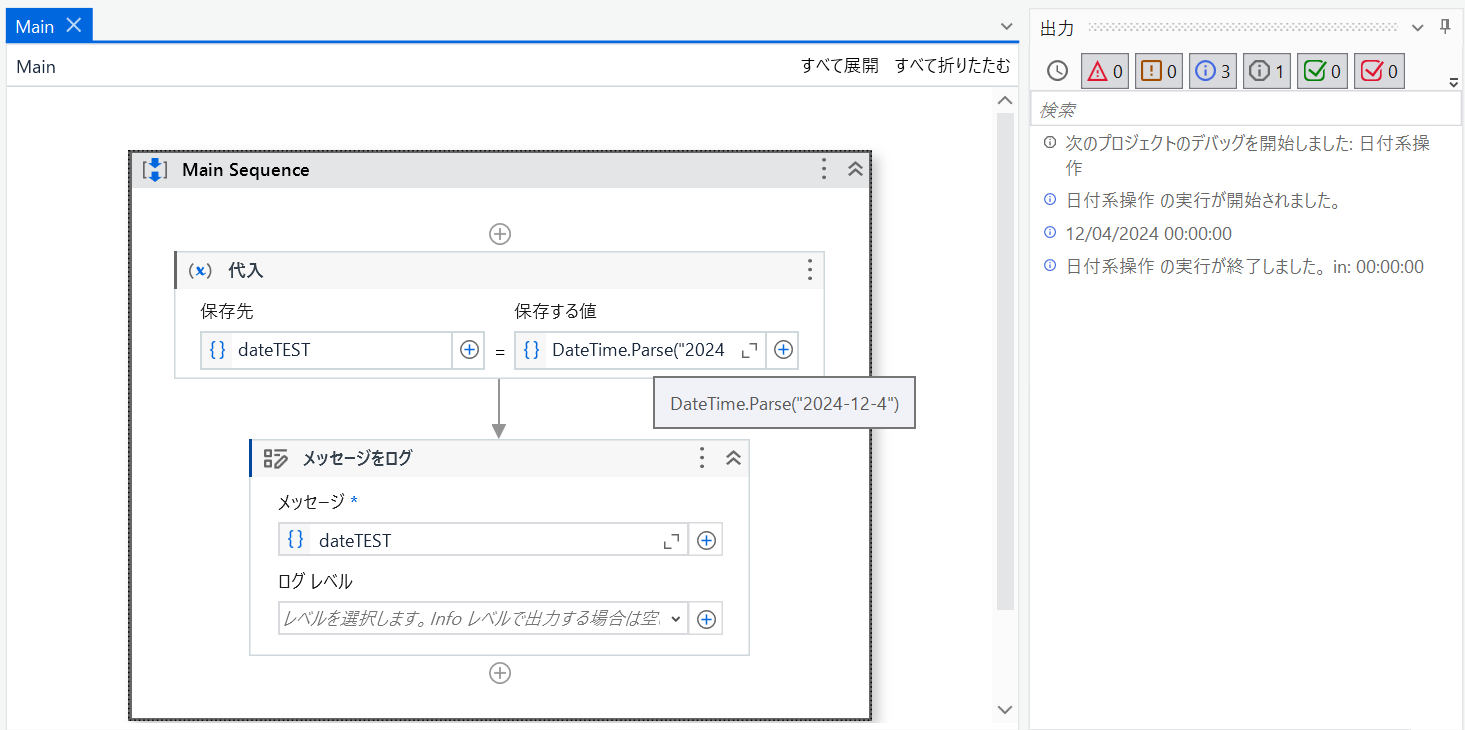Toggle green check filter showing 0
The image size is (1465, 730).
[x=1322, y=71]
